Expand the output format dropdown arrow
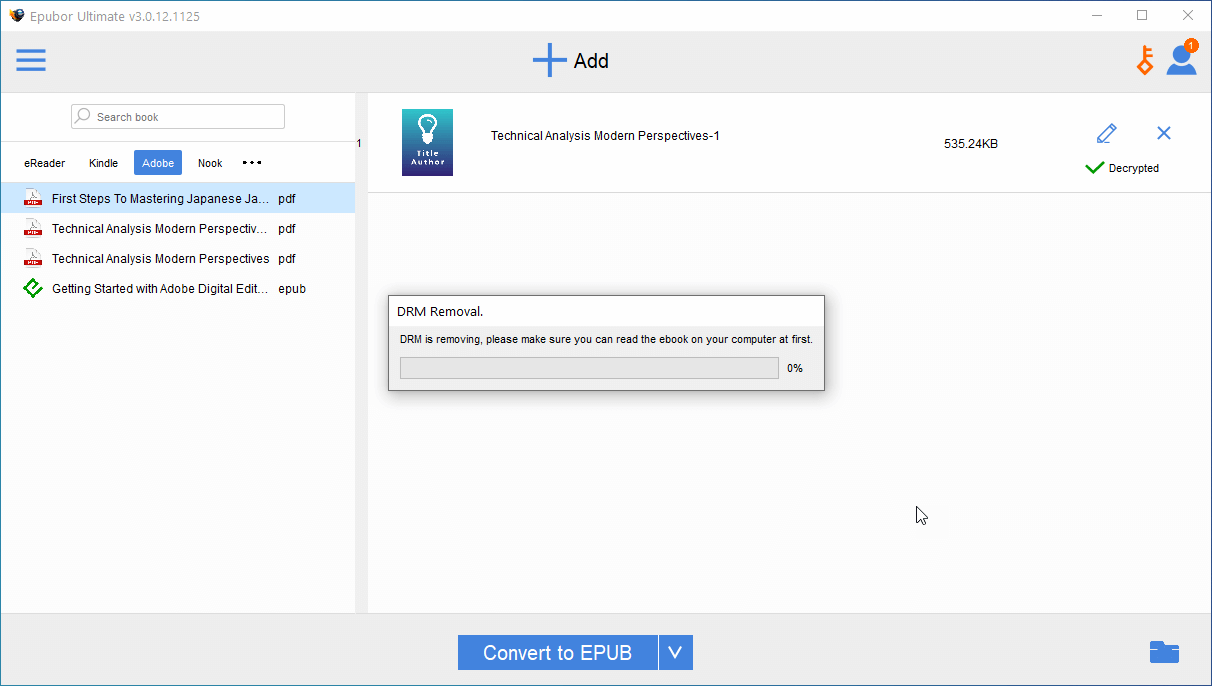This screenshot has height=686, width=1212. click(675, 653)
